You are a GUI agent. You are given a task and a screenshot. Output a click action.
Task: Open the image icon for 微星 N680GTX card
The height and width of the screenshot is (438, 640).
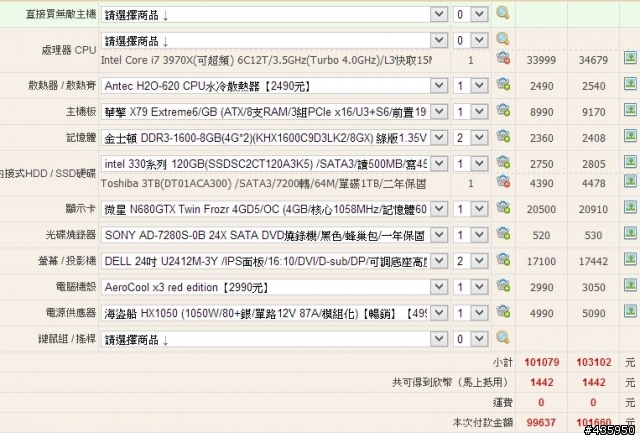tap(630, 207)
